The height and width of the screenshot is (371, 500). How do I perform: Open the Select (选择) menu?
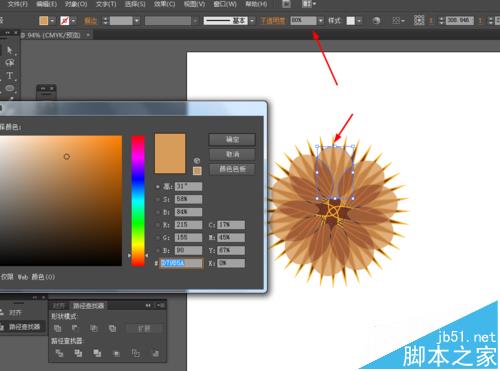(135, 4)
